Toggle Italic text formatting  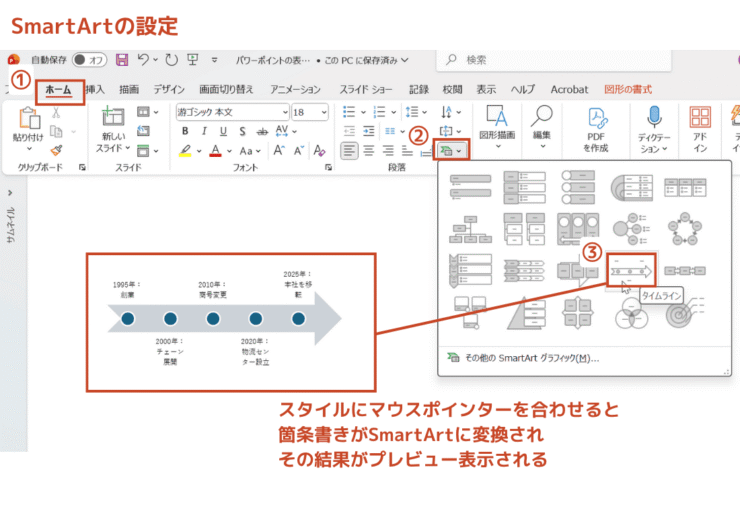pos(204,131)
